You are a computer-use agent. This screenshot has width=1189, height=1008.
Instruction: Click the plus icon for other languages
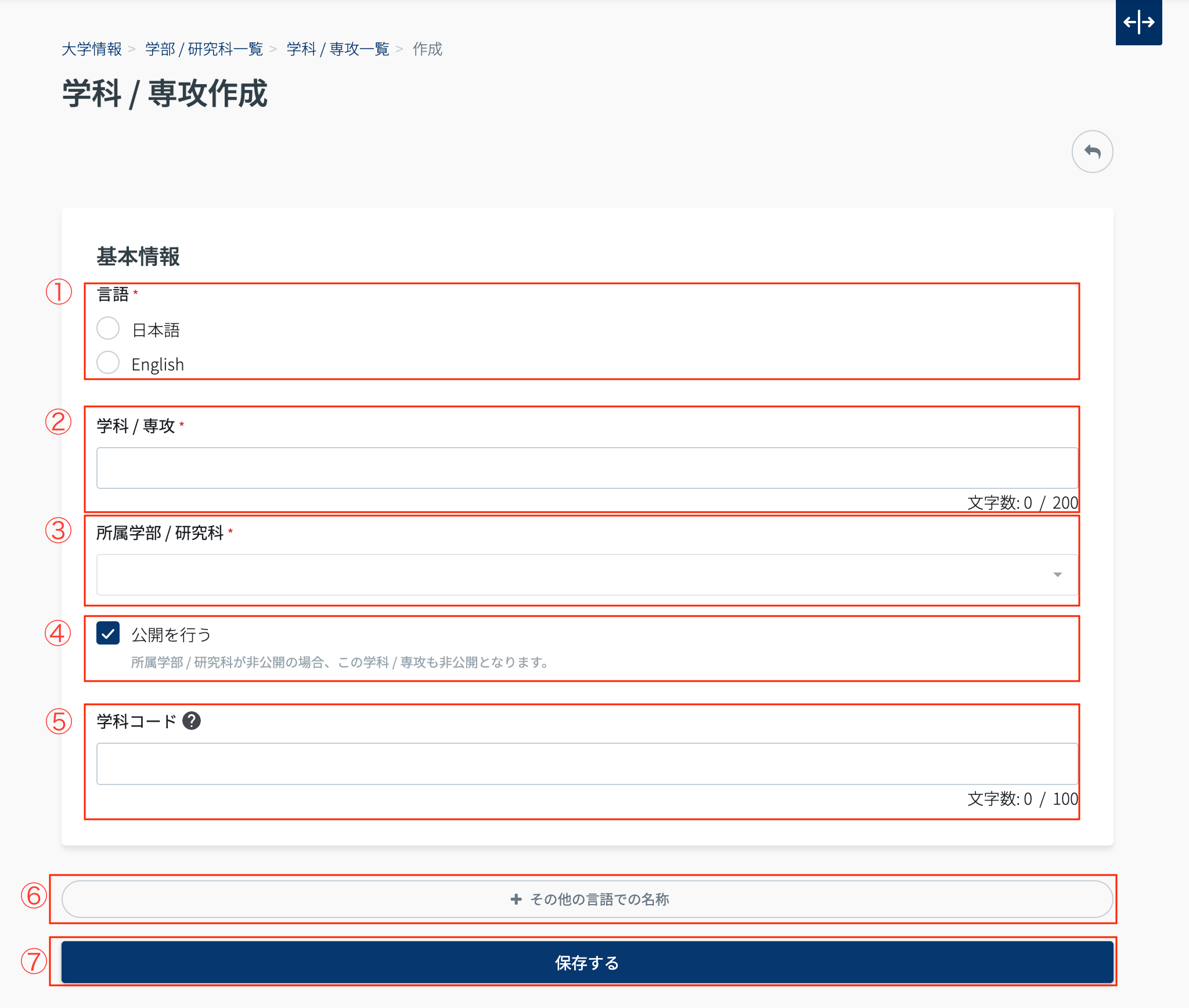coord(516,899)
